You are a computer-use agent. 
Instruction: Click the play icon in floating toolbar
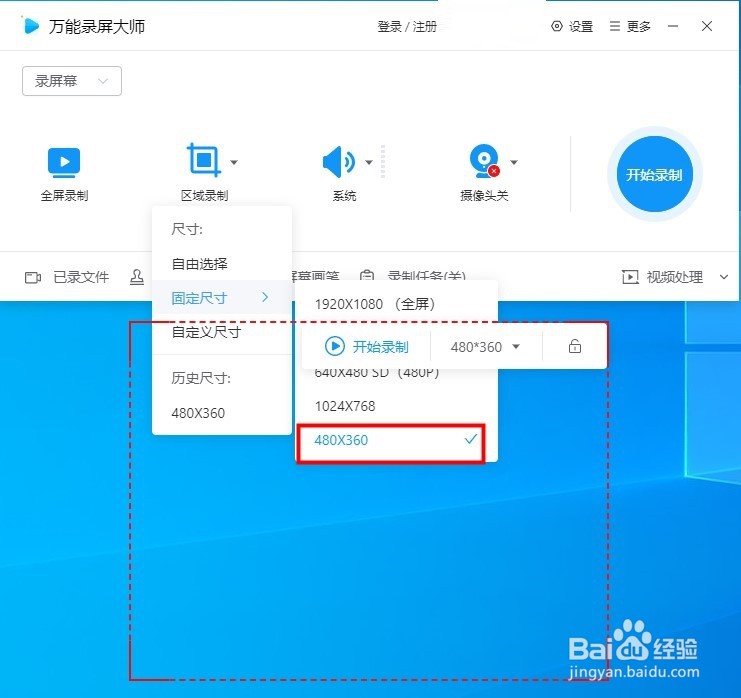335,346
